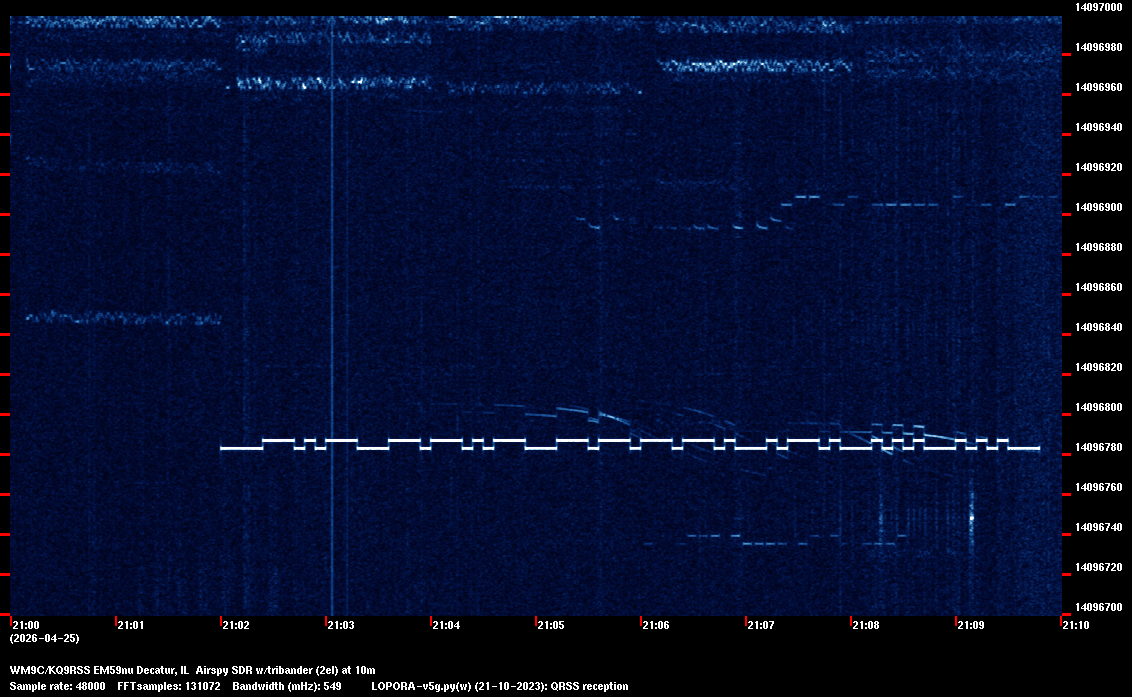This screenshot has height=697, width=1132.
Task: Click the LOPORA-v5g.py QRSS reception text
Action: point(499,686)
